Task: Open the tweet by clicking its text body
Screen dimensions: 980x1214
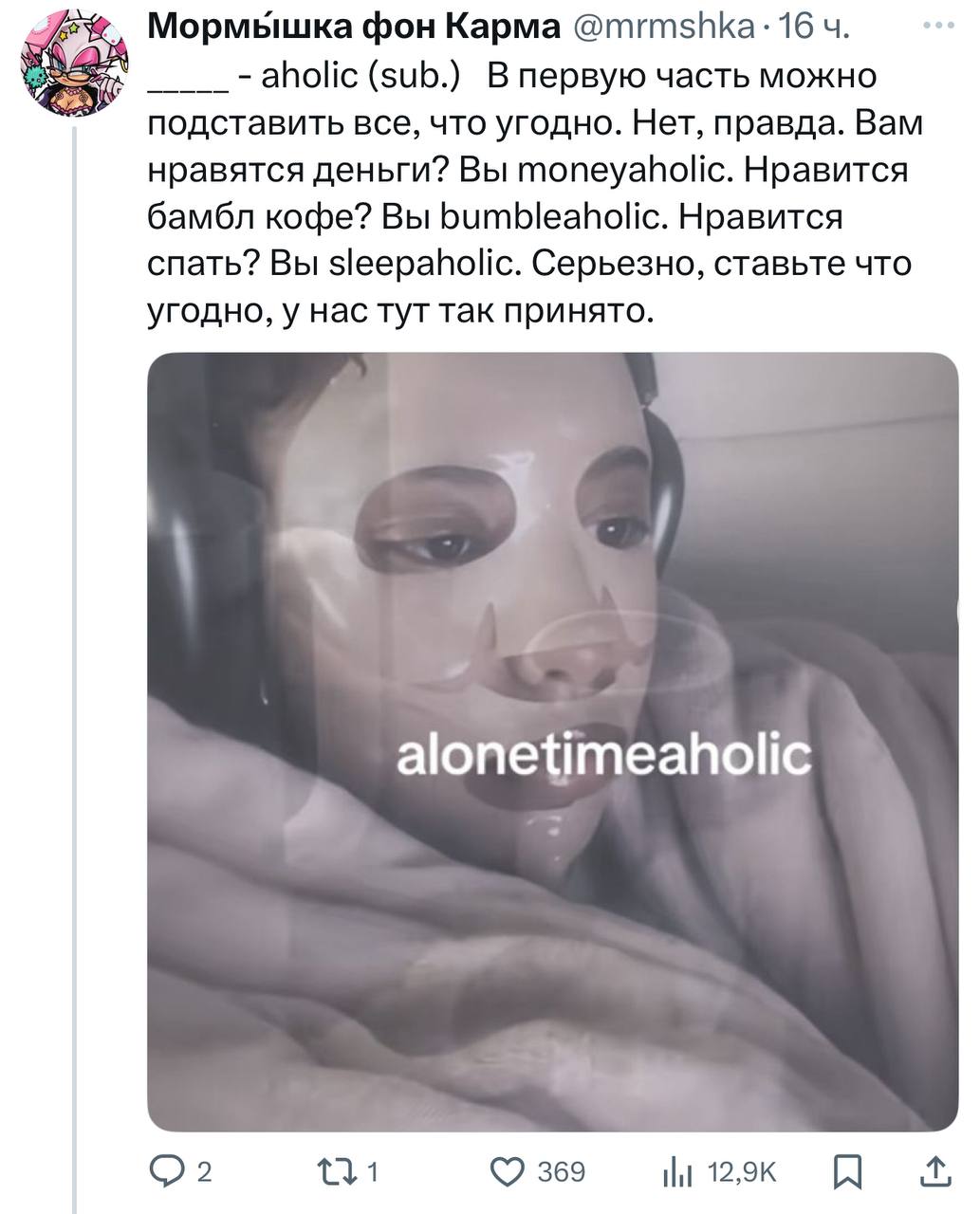Action: tap(536, 193)
